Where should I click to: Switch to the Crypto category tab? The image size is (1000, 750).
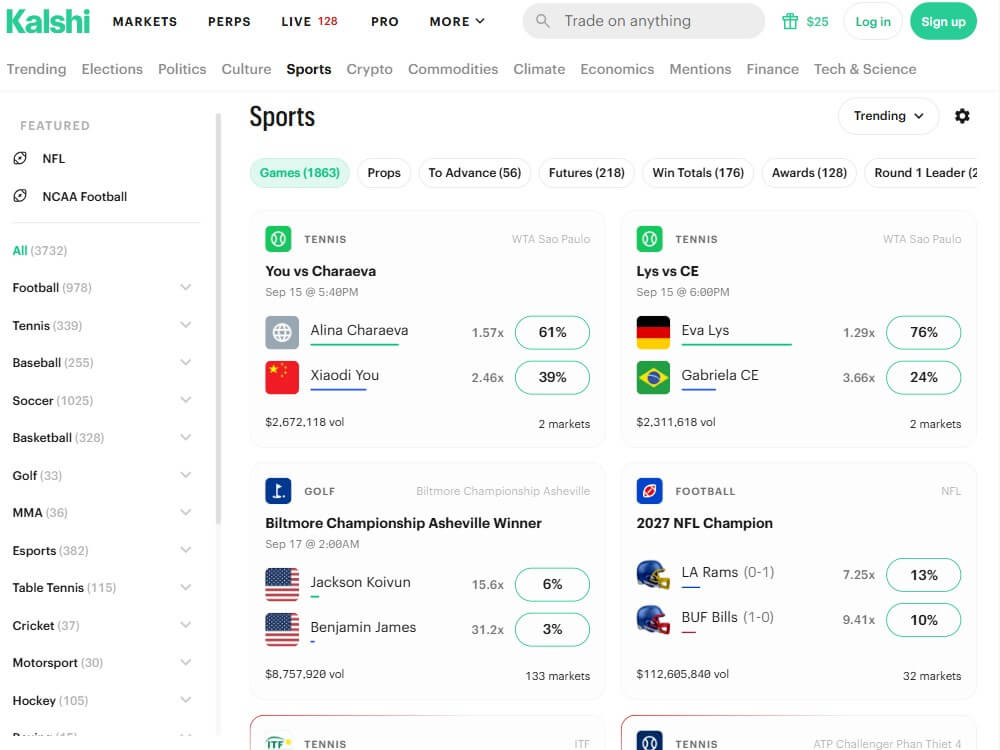pos(369,69)
